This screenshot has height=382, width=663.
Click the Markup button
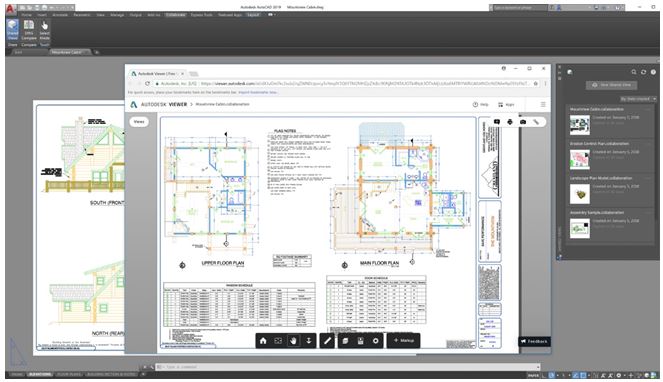[x=404, y=341]
